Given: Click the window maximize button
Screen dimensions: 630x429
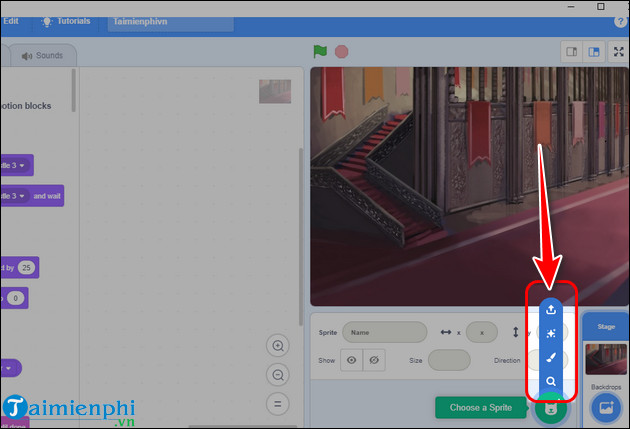Looking at the screenshot, I should coord(600,6).
